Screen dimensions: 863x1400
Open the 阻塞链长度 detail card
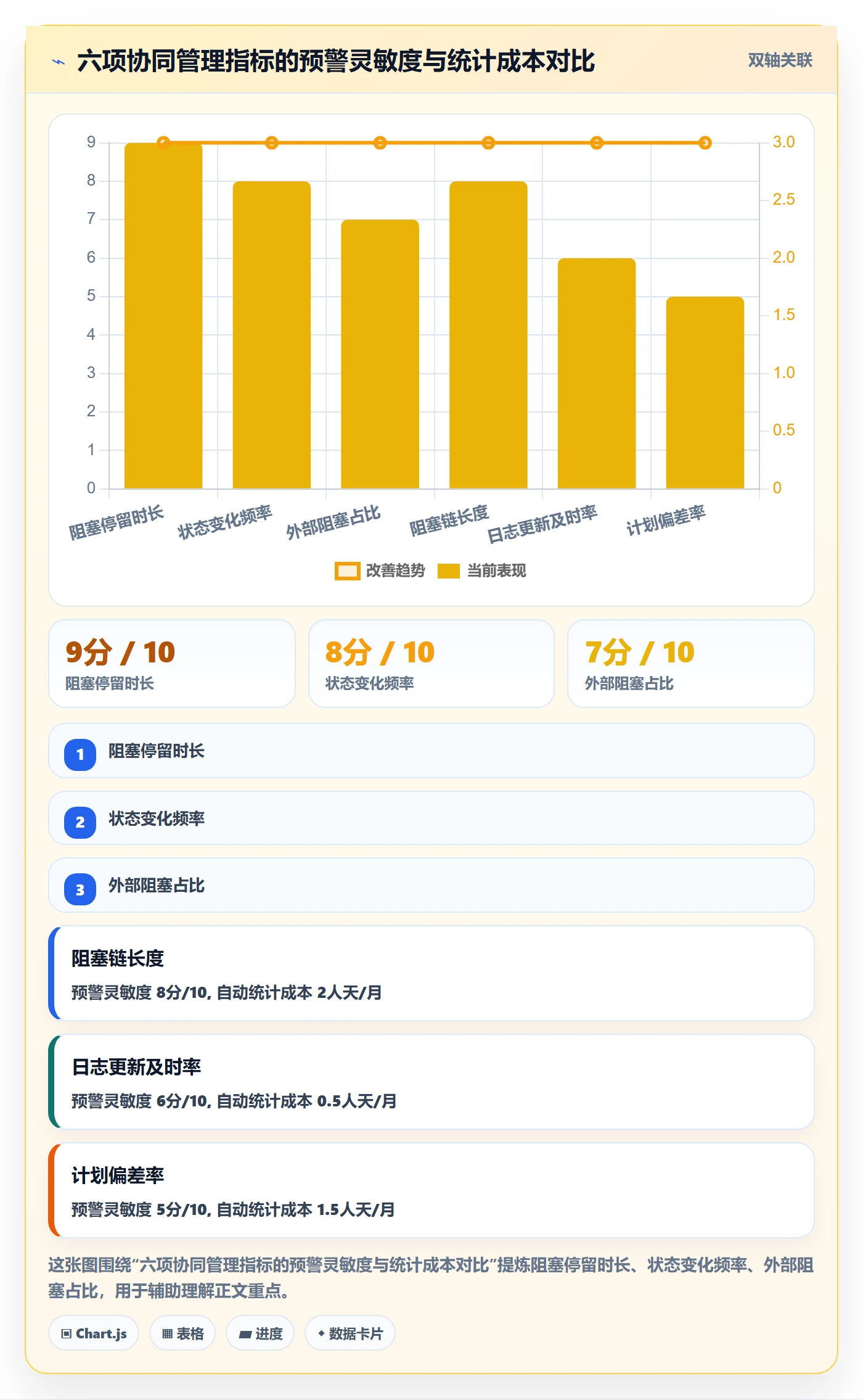point(431,973)
